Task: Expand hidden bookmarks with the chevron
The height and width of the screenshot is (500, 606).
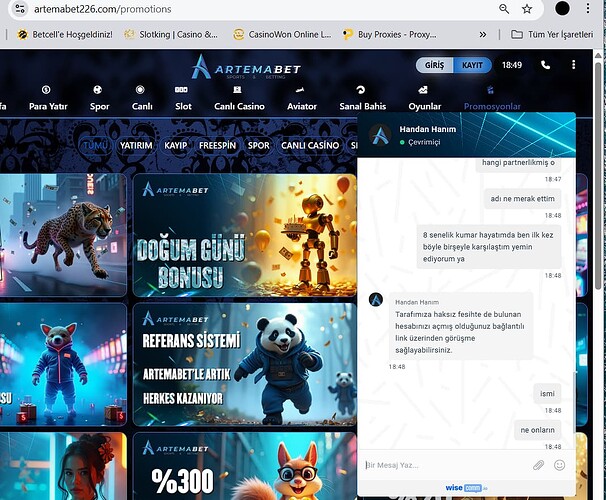Action: click(483, 34)
